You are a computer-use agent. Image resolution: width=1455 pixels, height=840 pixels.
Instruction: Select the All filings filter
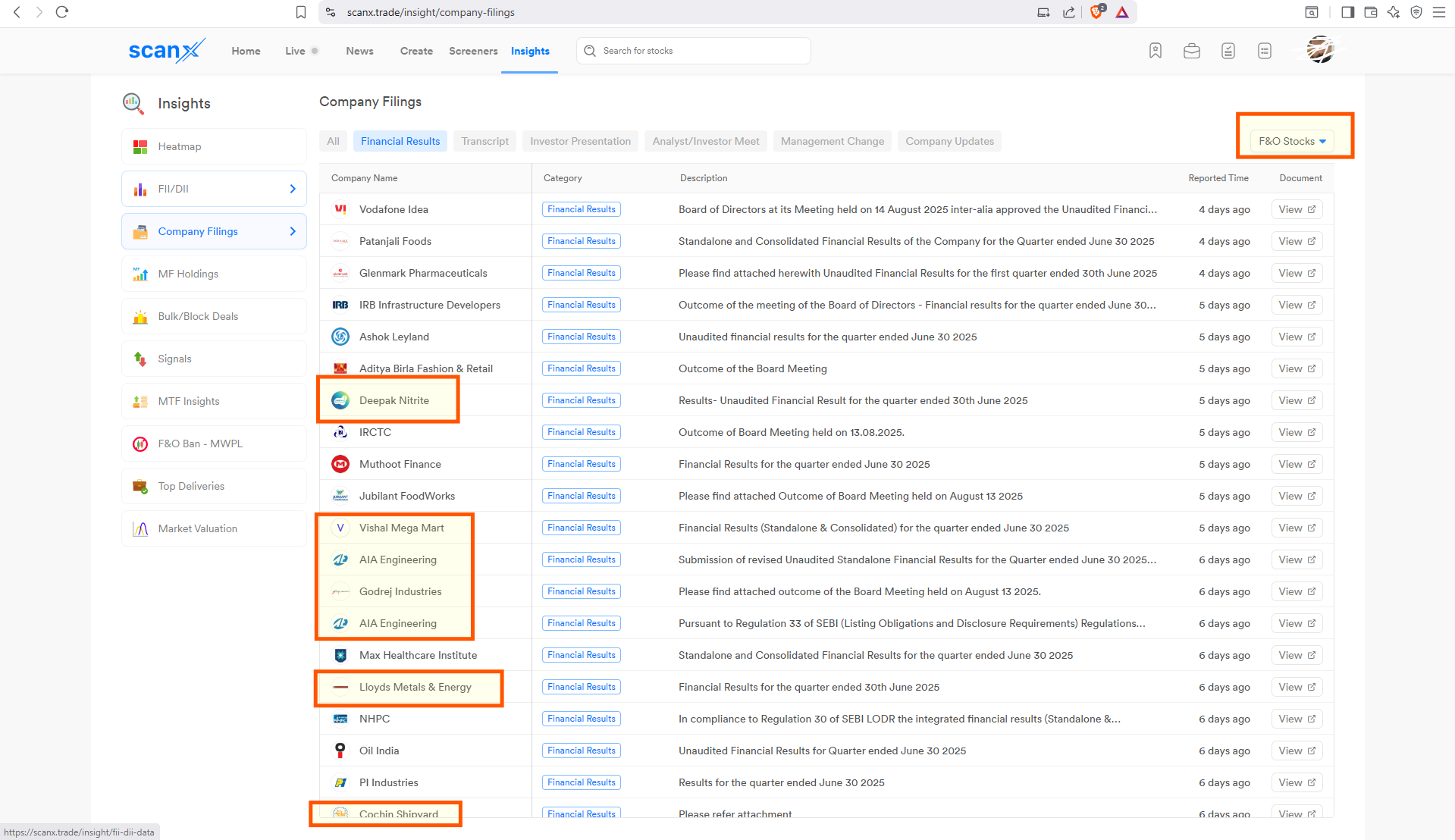[333, 141]
